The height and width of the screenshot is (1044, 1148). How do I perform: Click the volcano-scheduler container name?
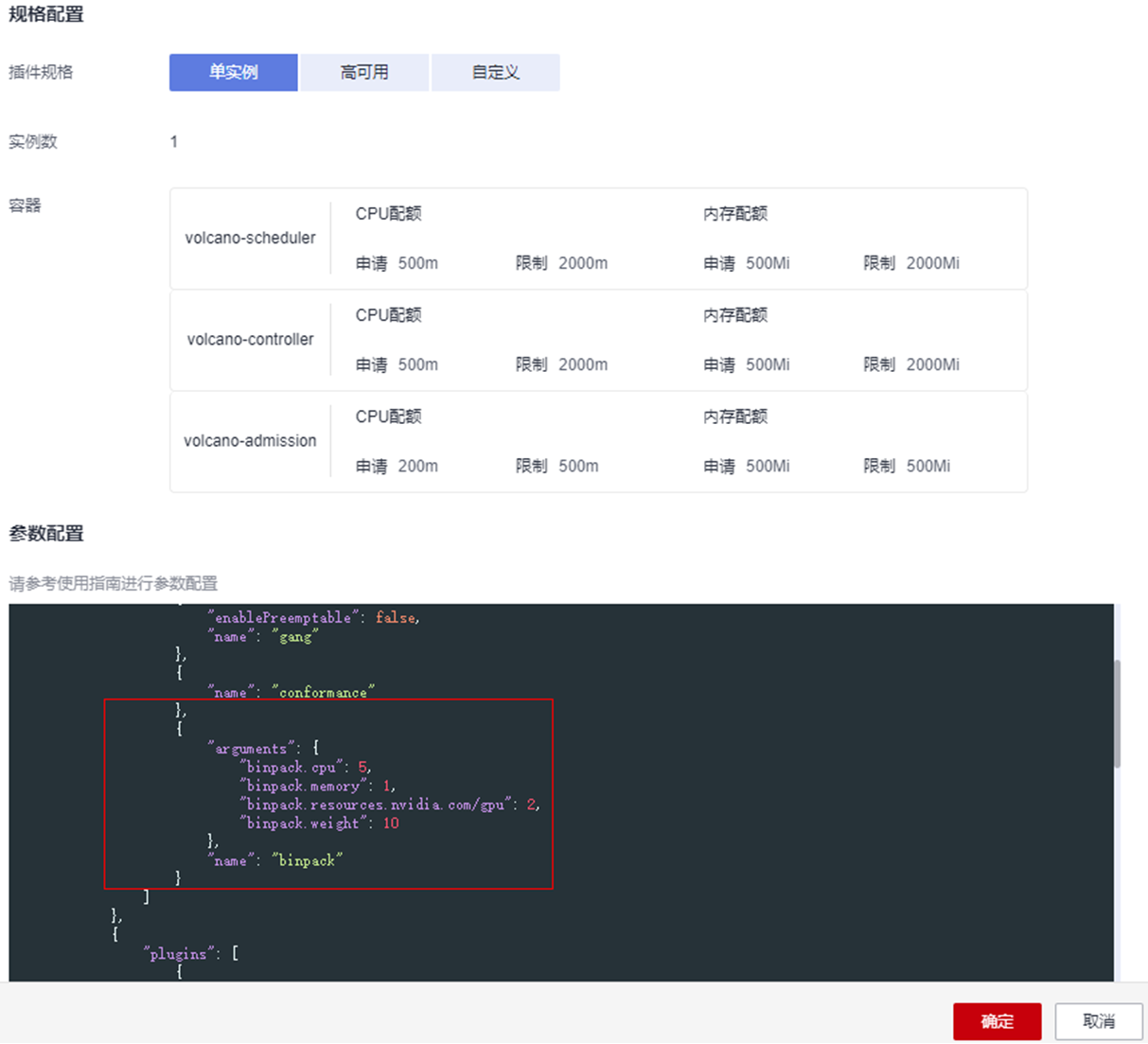[250, 238]
